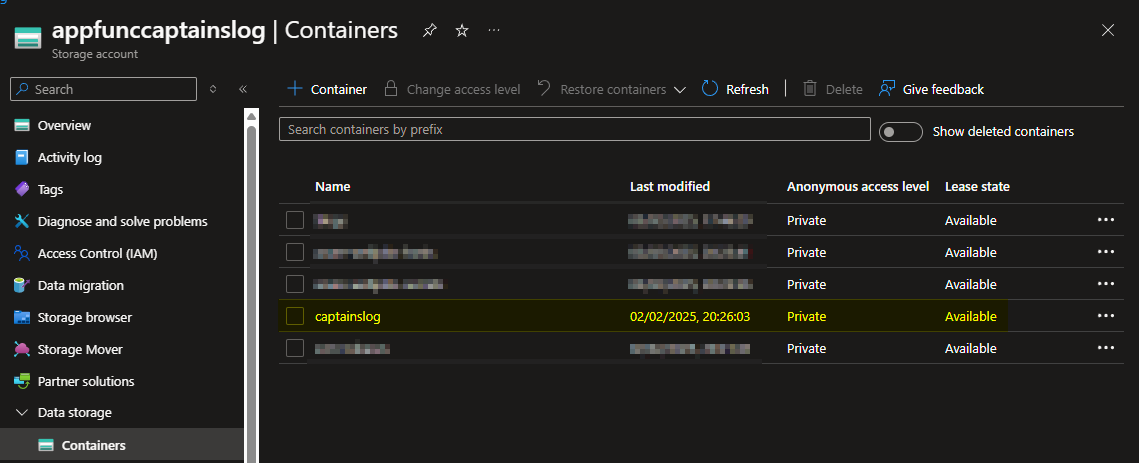Viewport: 1139px width, 463px height.
Task: Click the Data migration bucket icon
Action: pos(22,285)
